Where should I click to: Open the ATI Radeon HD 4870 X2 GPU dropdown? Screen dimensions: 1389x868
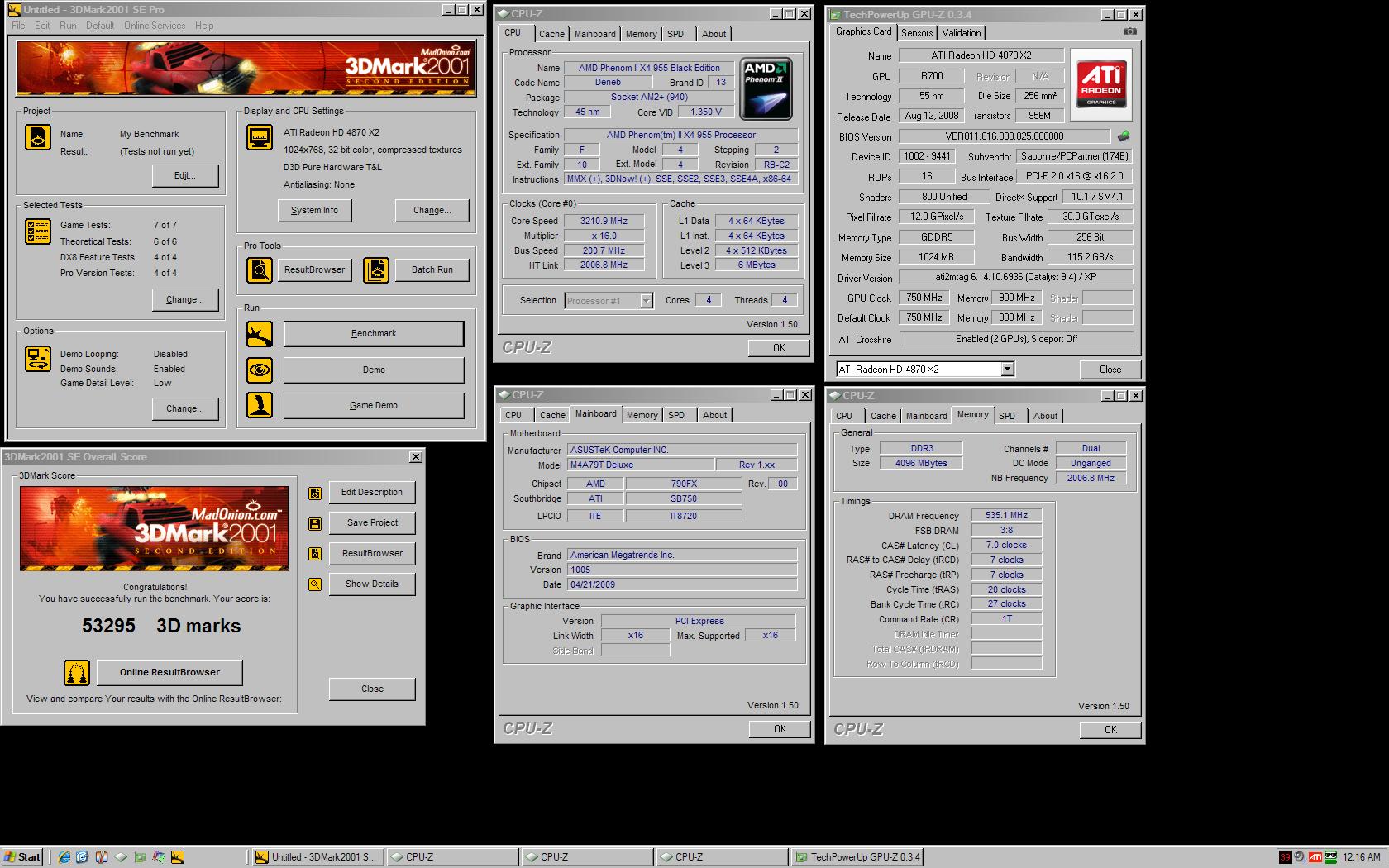point(1007,370)
